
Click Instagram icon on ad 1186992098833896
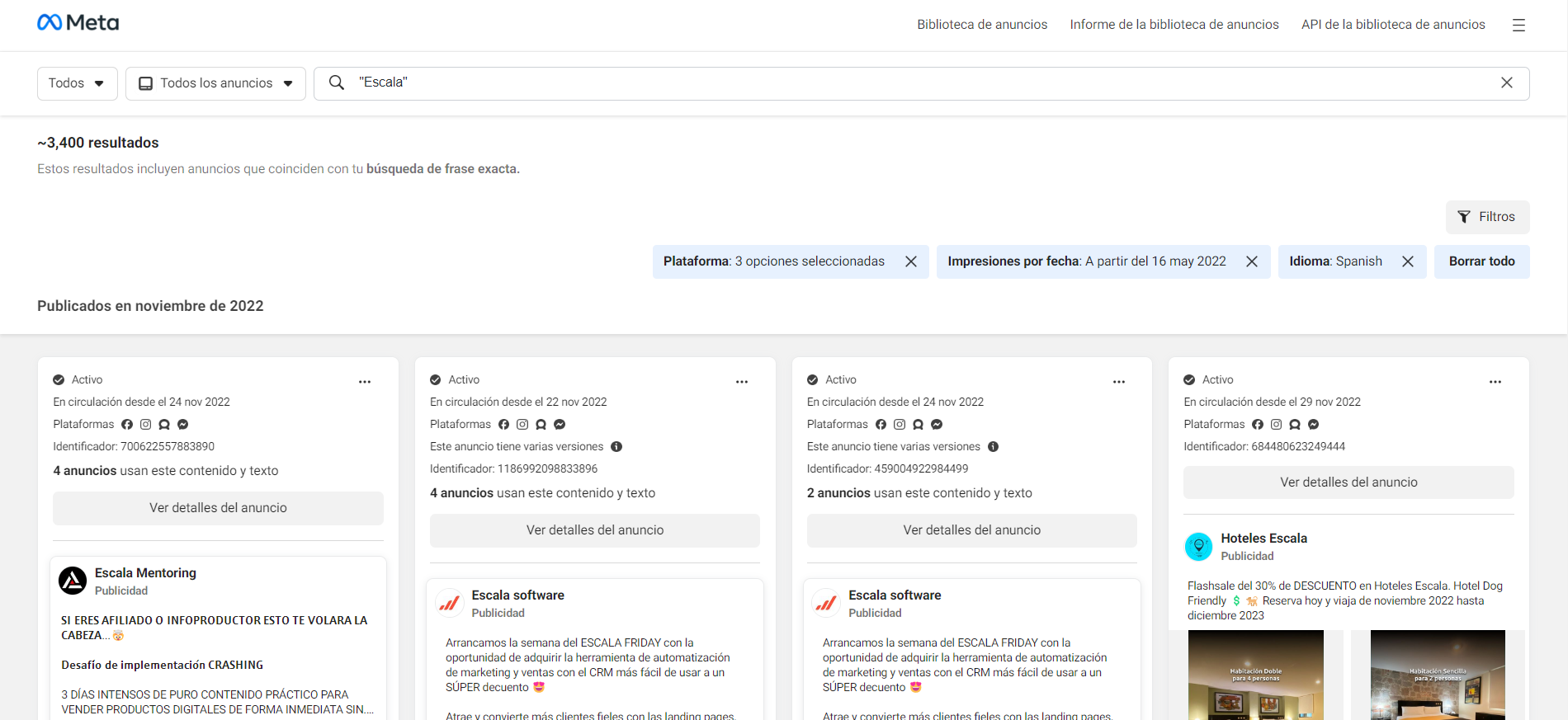pos(522,424)
